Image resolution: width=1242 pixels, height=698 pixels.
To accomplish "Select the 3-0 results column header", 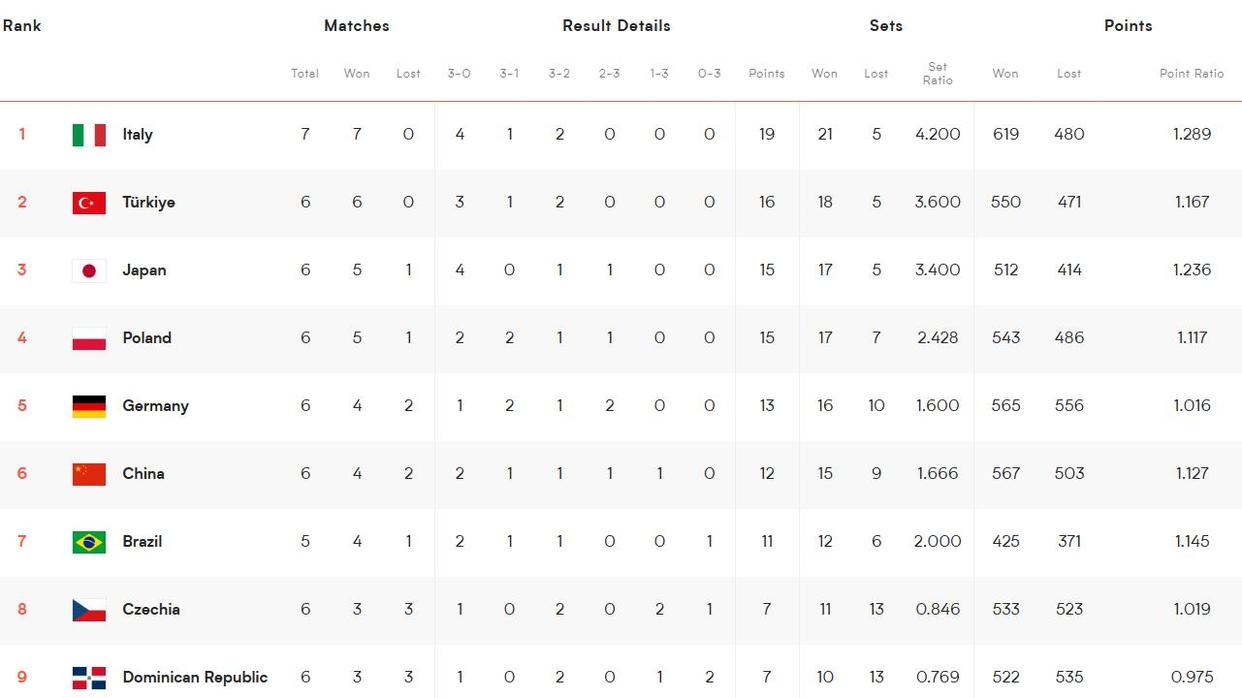I will click(459, 73).
